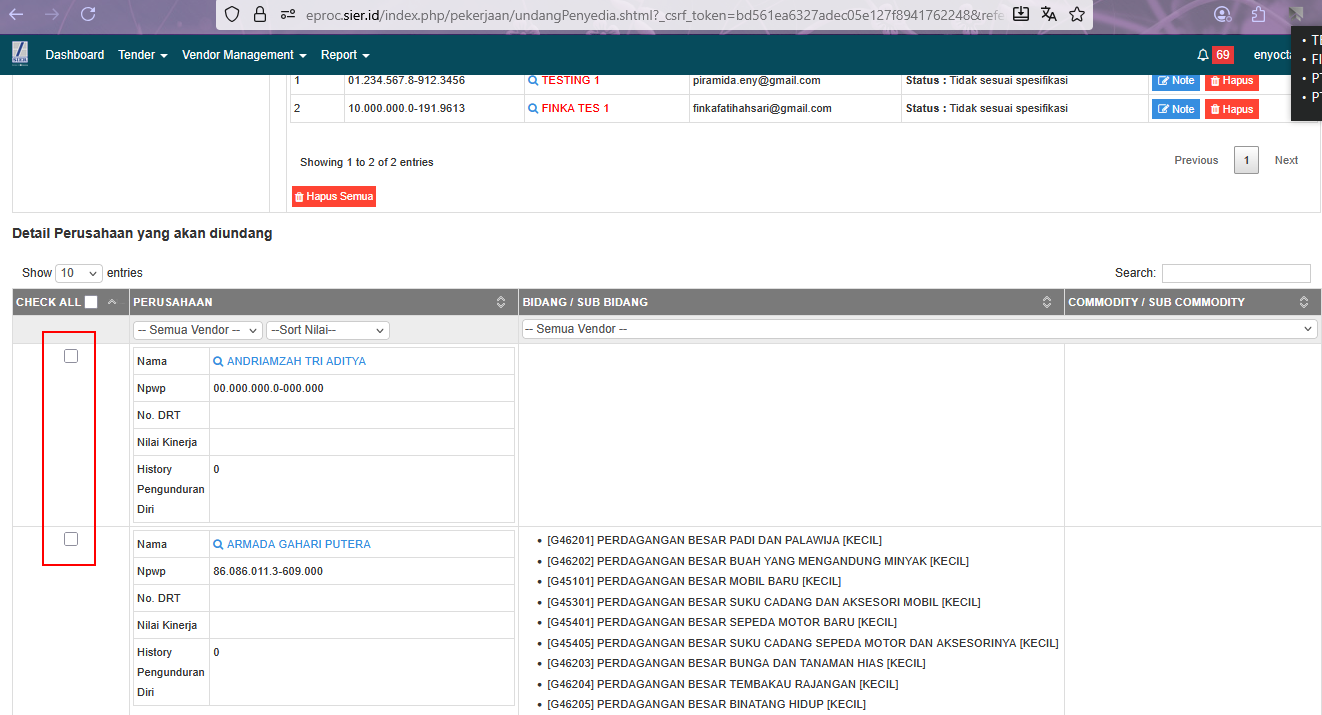This screenshot has width=1322, height=715.
Task: Click the Hapus Semua button
Action: [x=334, y=197]
